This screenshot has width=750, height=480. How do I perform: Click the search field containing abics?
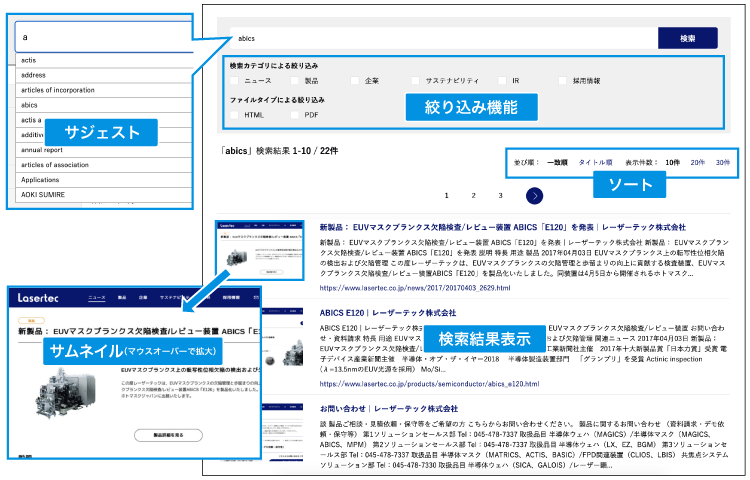444,38
